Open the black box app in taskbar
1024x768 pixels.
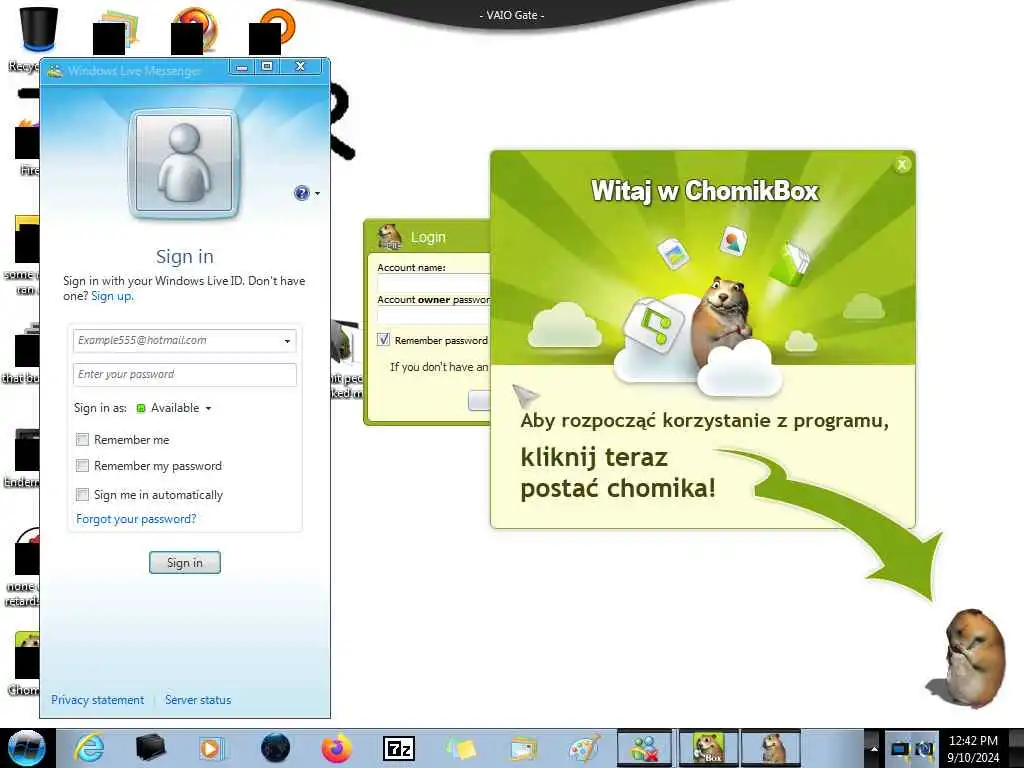(150, 748)
